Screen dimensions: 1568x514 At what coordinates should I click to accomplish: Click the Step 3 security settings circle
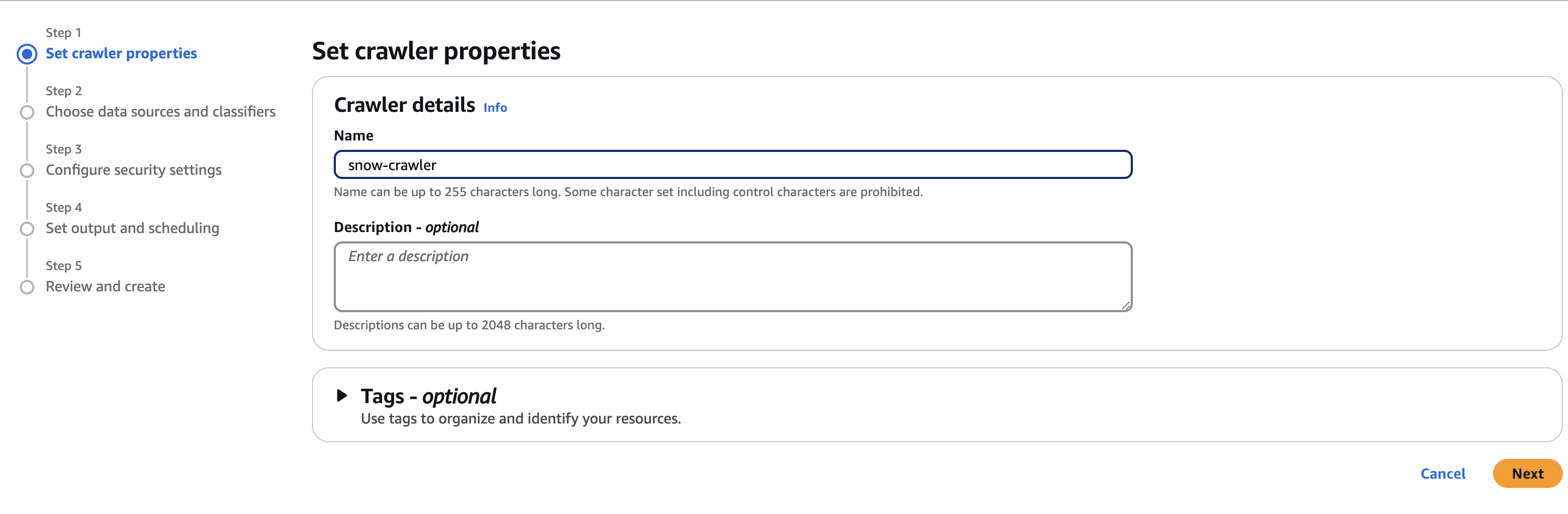coord(28,171)
